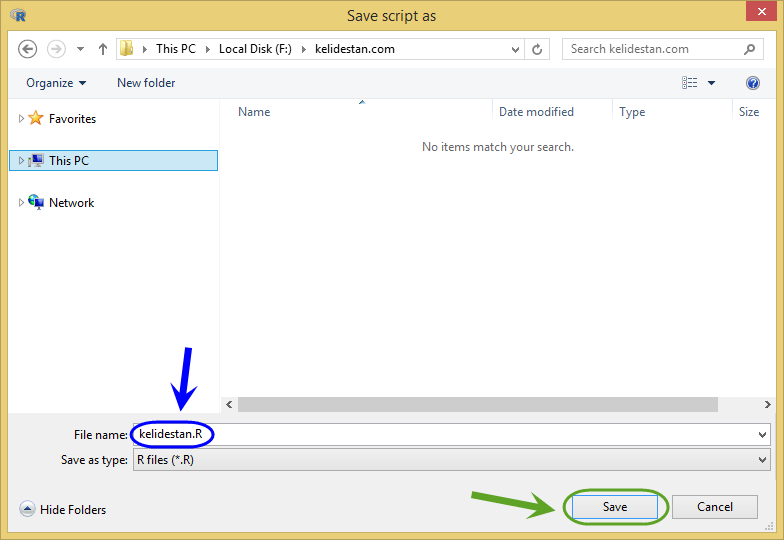
Task: Create a New folder
Action: click(x=146, y=83)
